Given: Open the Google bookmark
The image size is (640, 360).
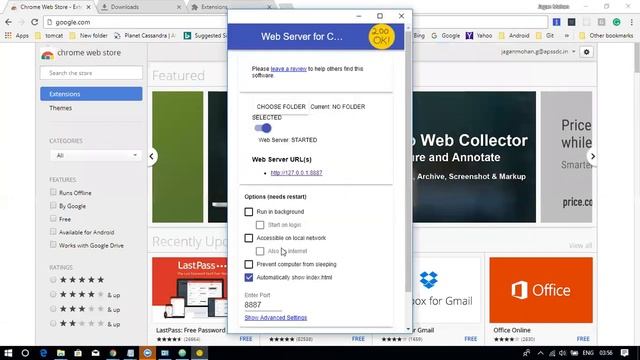Looking at the screenshot, I should coord(446,36).
